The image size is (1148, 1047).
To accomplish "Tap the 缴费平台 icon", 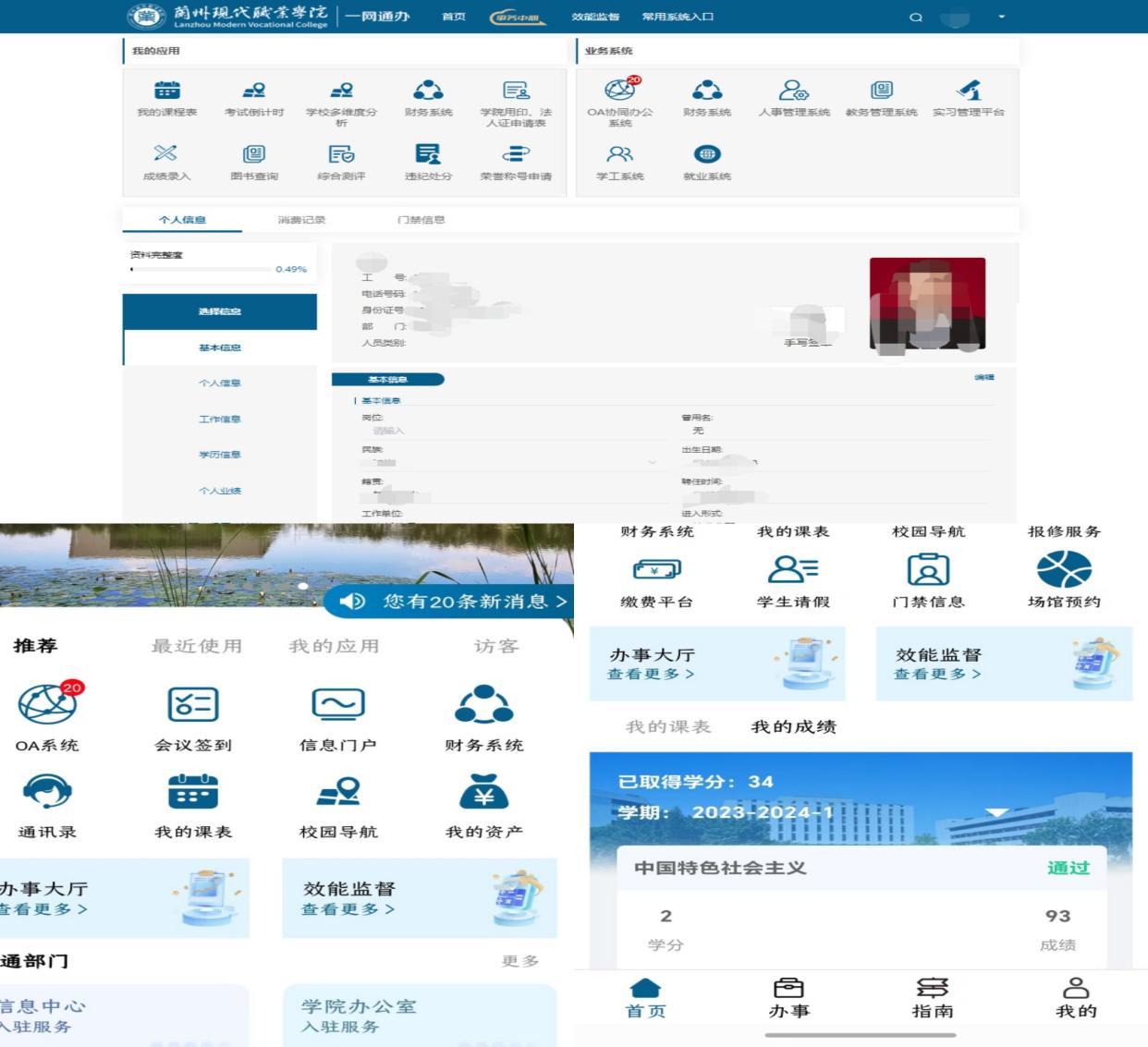I will [656, 570].
